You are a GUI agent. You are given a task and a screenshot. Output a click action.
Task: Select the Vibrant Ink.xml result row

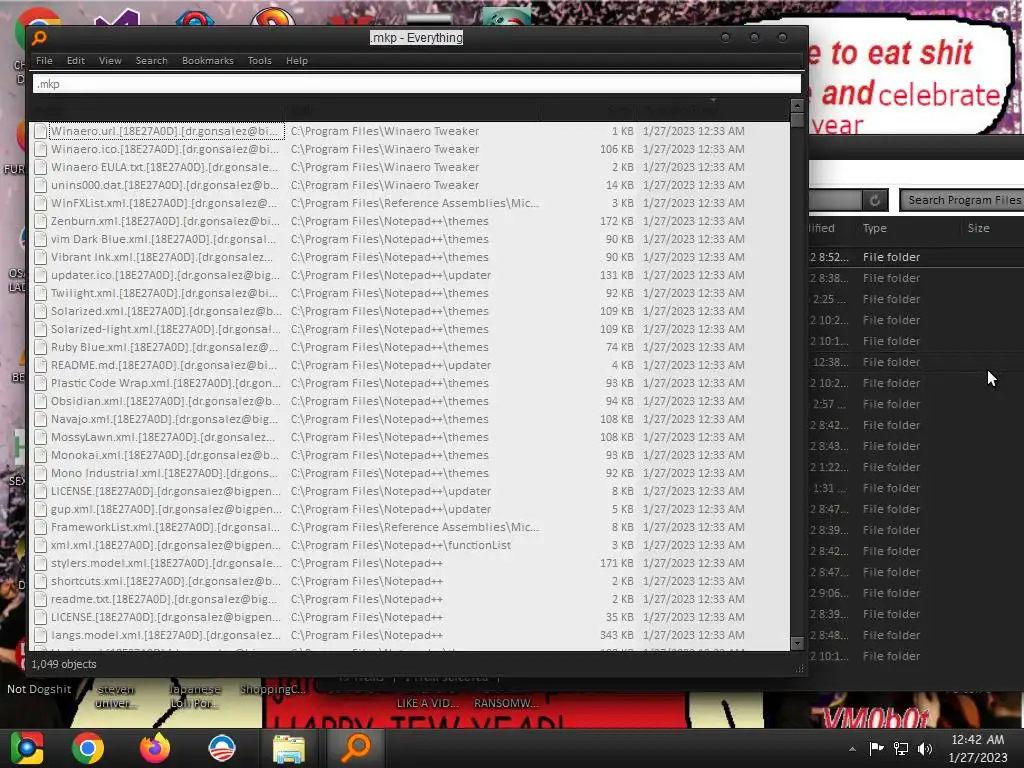[410, 257]
